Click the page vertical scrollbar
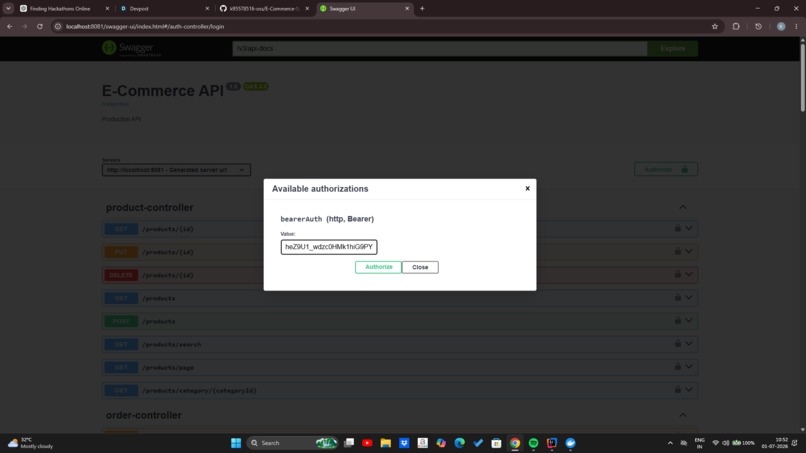The image size is (806, 453). pyautogui.click(x=802, y=77)
